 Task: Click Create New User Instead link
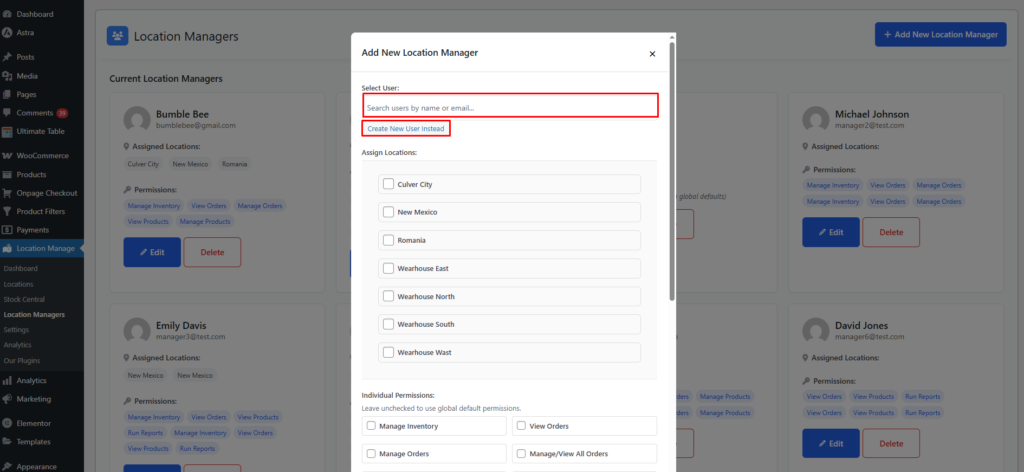tap(405, 129)
